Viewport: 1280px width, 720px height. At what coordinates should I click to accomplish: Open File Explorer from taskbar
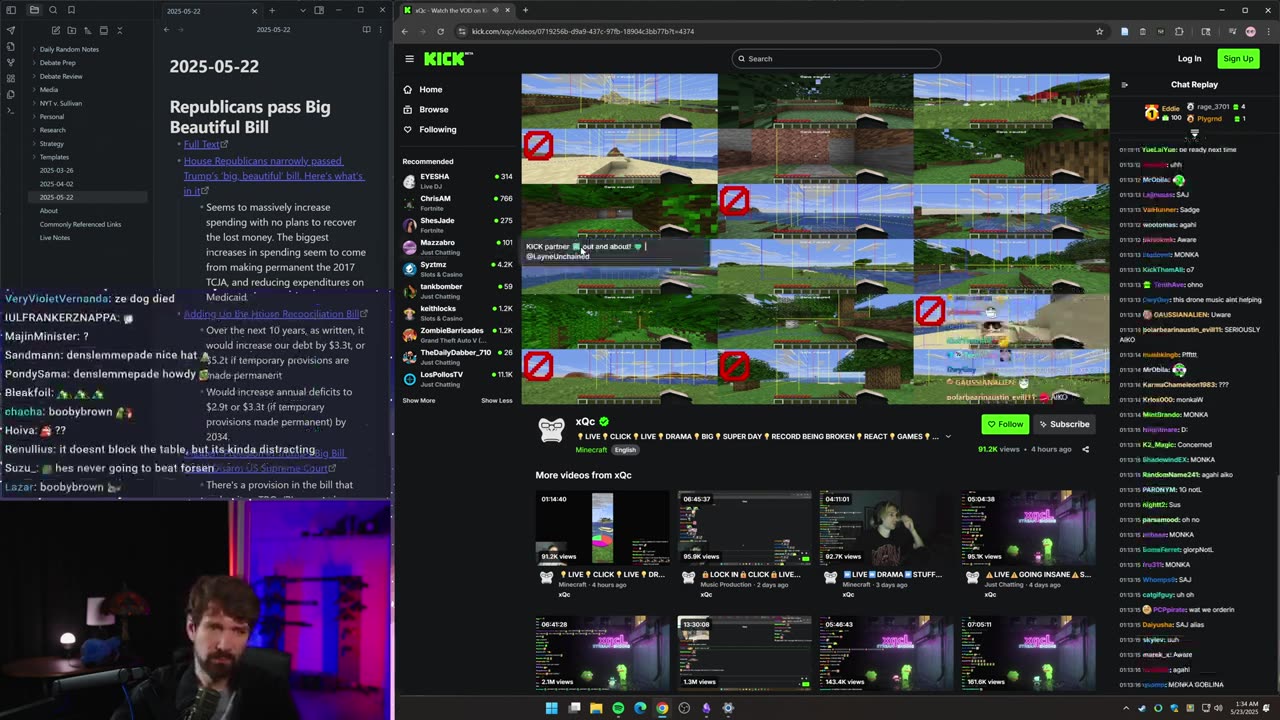coord(596,708)
